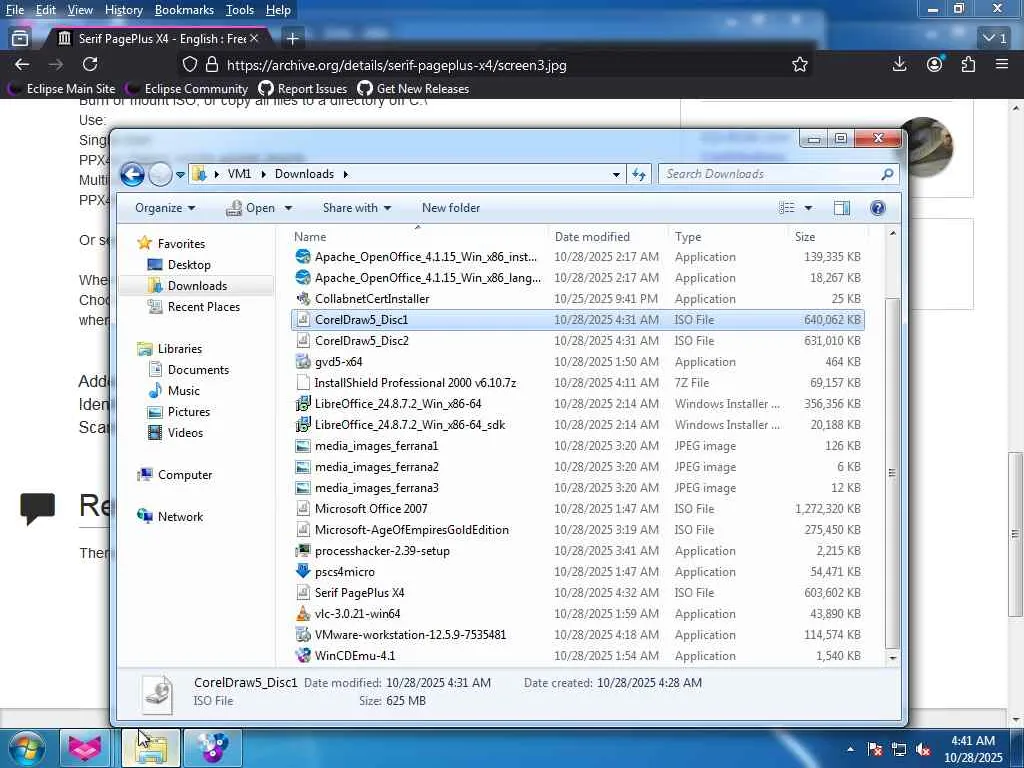Open the recent pages dropdown next to Forward
The image size is (1024, 768).
180,175
